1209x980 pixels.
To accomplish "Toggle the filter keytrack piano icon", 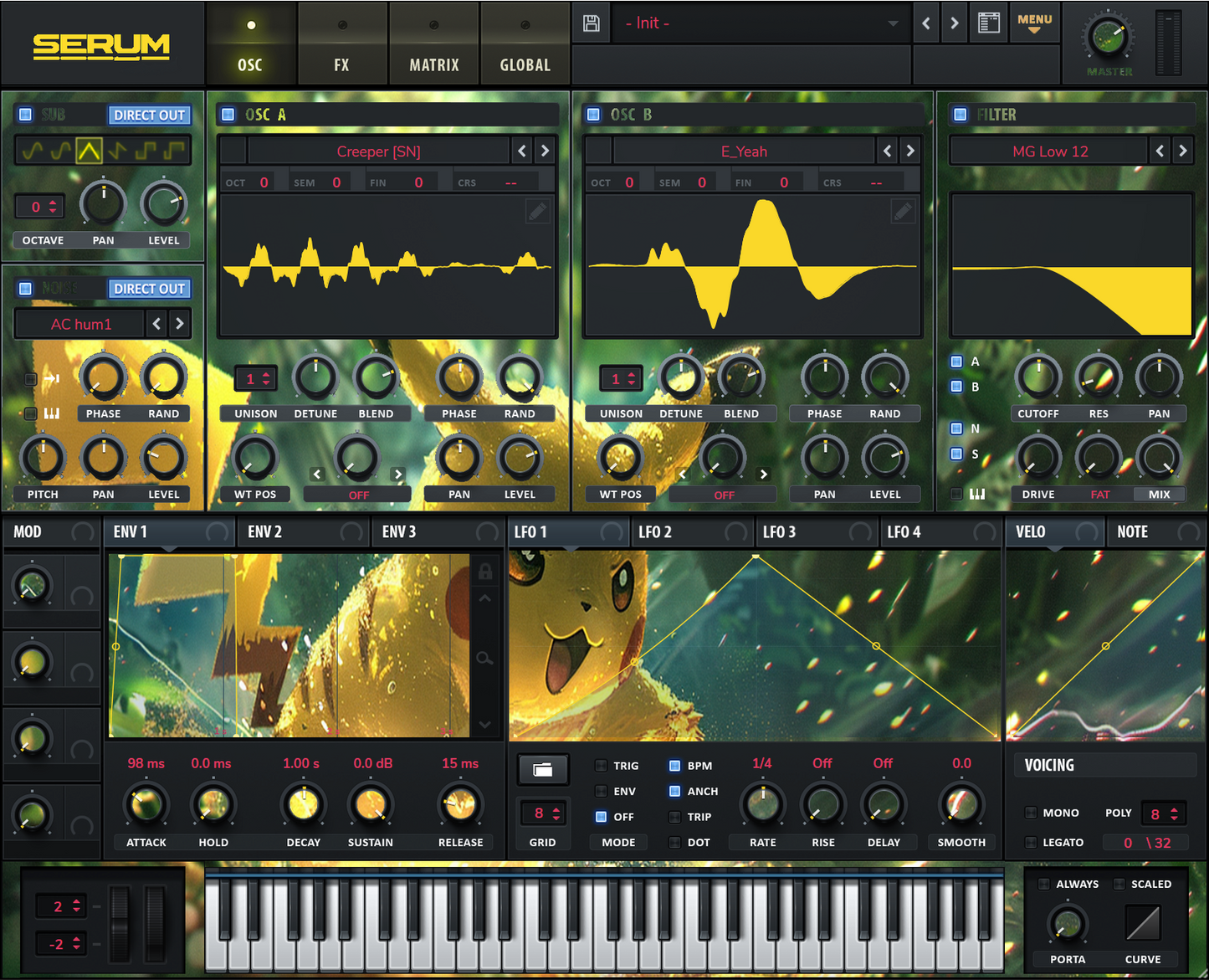I will pyautogui.click(x=976, y=494).
